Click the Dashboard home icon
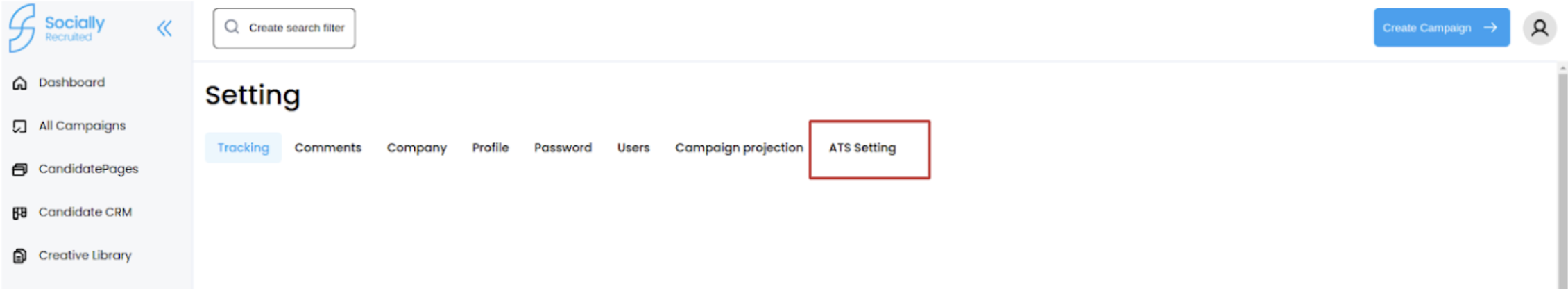 tap(20, 83)
